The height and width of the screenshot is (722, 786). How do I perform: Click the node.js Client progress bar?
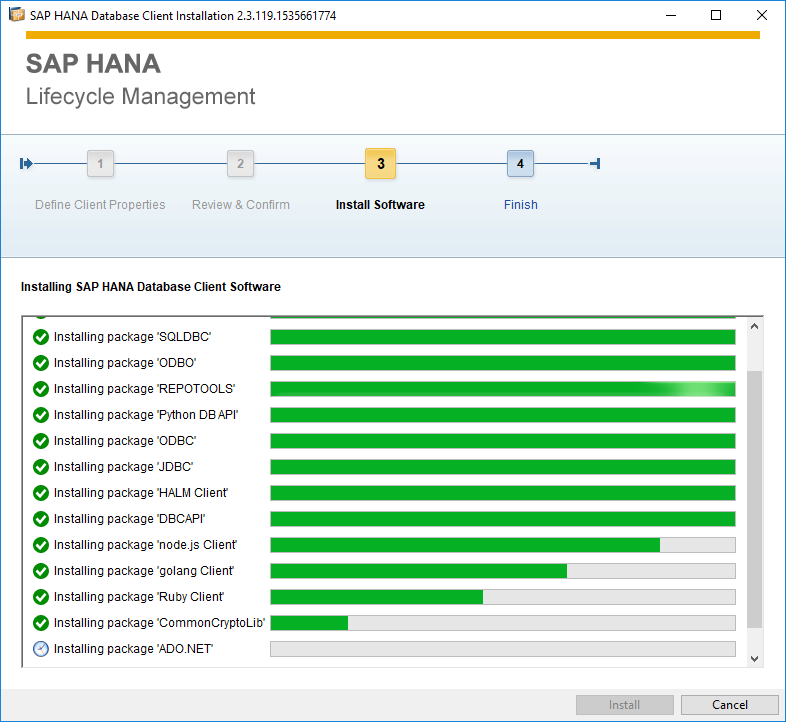(x=503, y=545)
